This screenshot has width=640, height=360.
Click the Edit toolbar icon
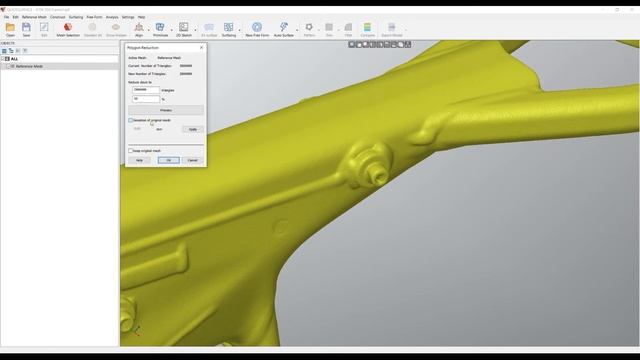pos(44,27)
